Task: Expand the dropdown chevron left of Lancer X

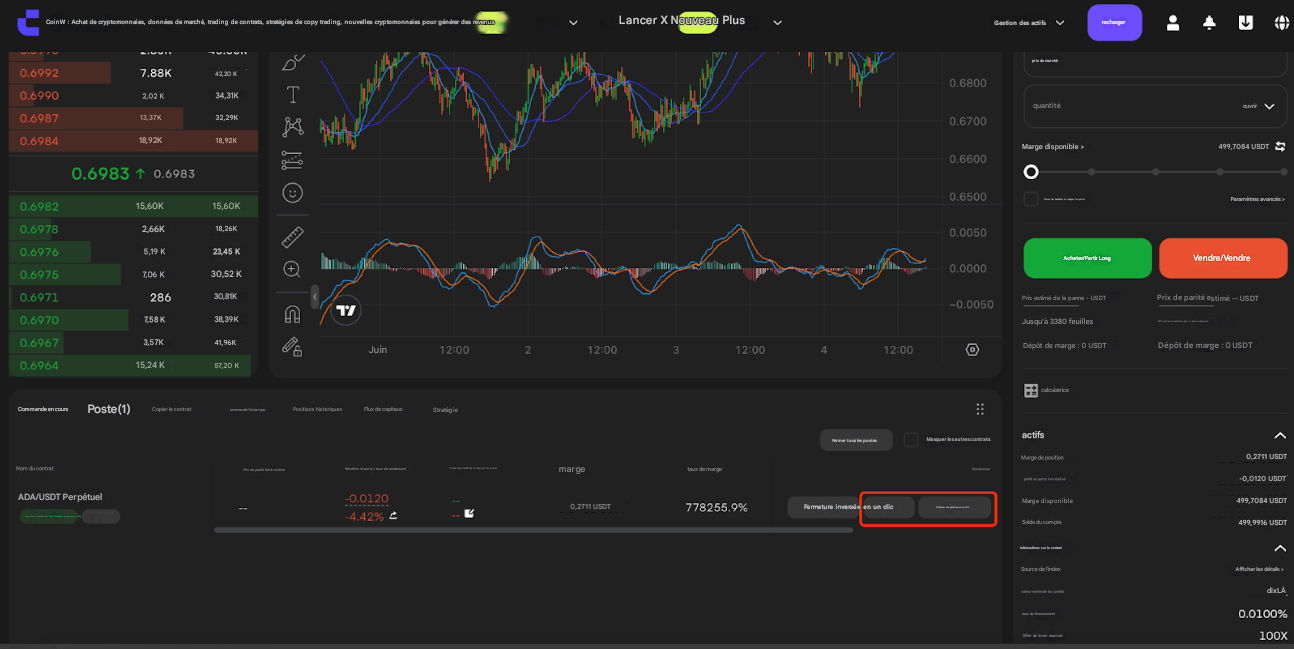Action: 573,23
